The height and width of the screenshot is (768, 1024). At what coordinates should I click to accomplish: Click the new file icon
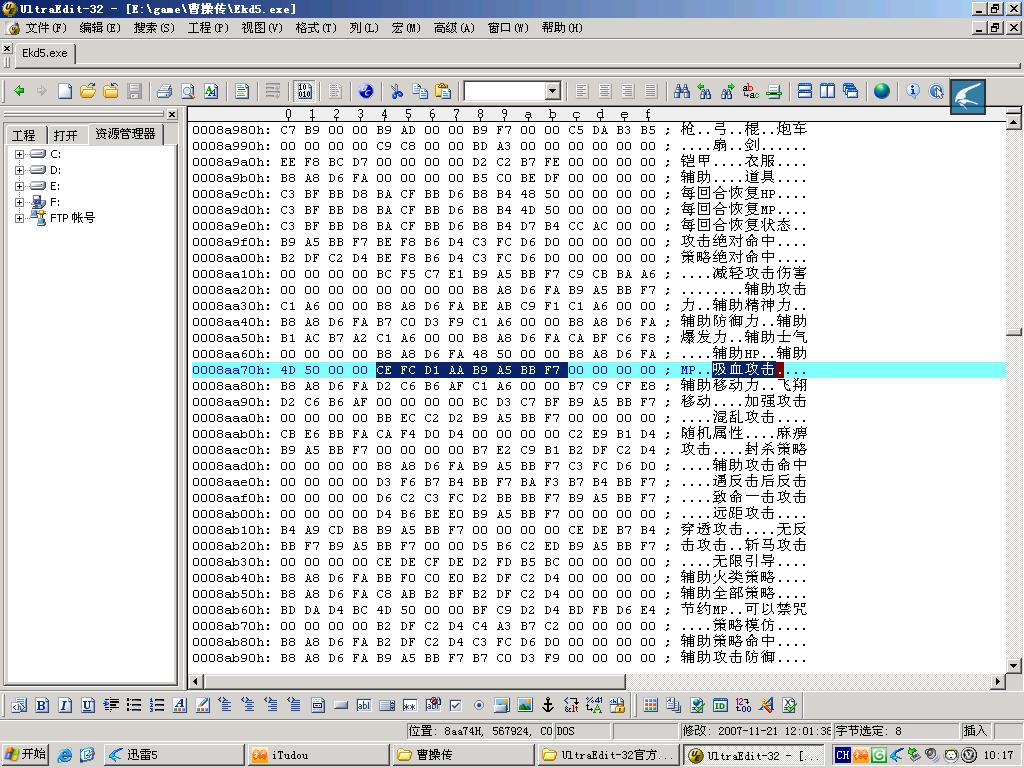pyautogui.click(x=65, y=91)
